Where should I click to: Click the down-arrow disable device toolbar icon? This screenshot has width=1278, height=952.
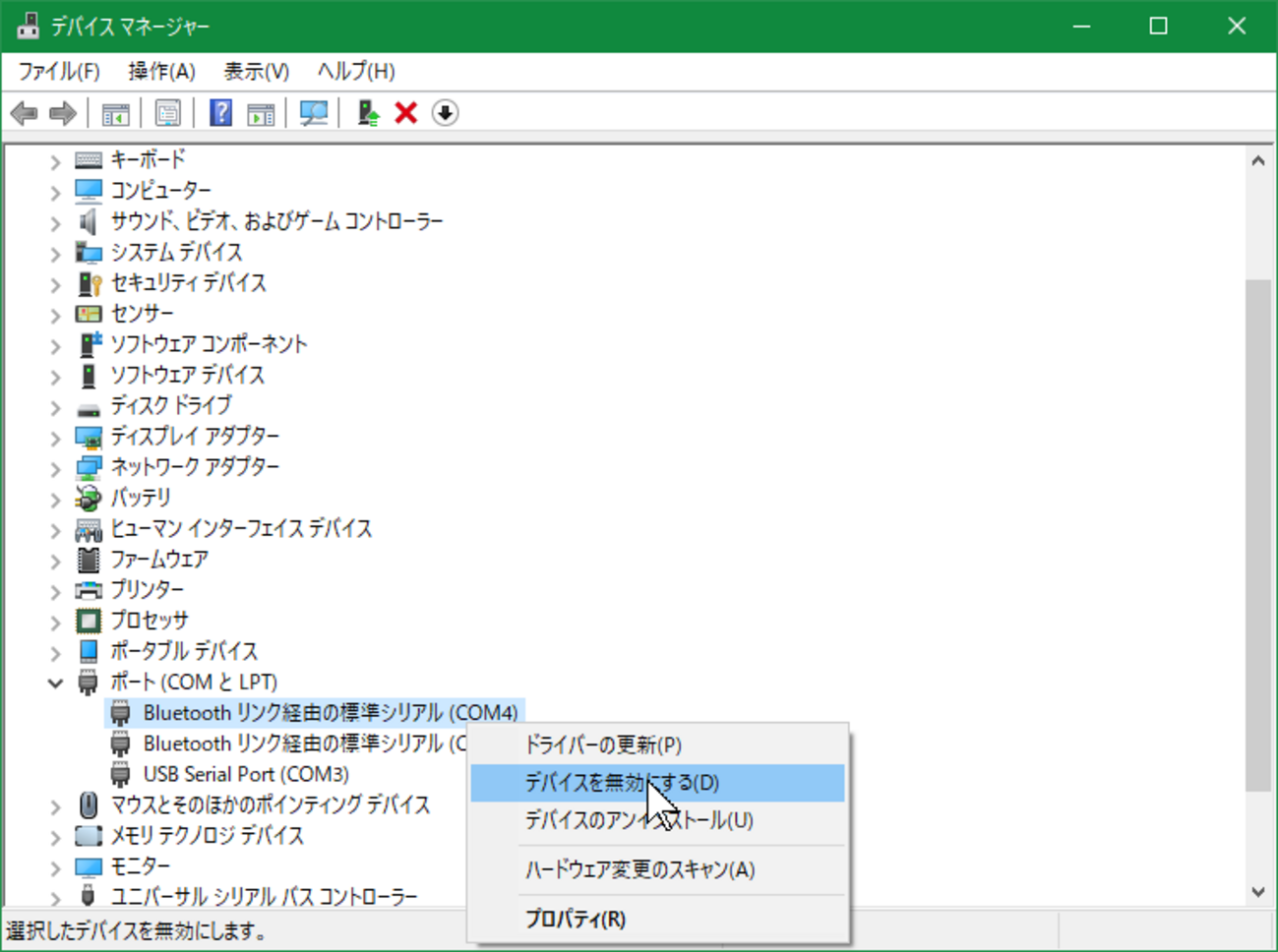[445, 113]
